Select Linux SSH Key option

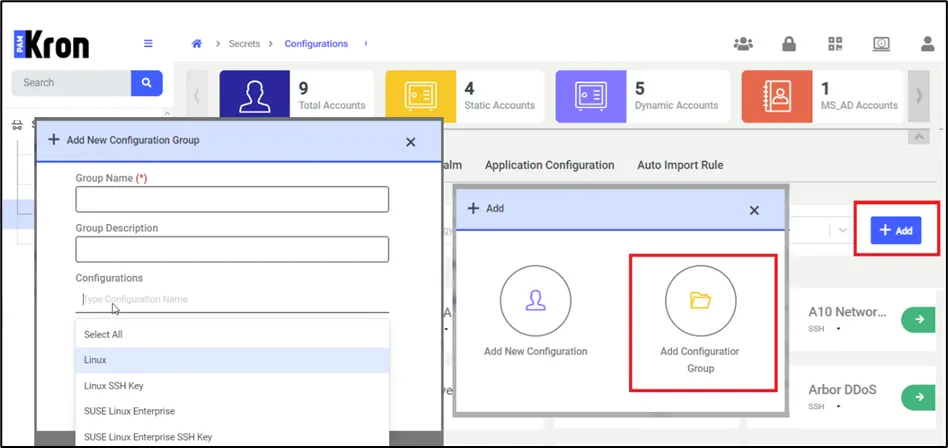pyautogui.click(x=232, y=385)
